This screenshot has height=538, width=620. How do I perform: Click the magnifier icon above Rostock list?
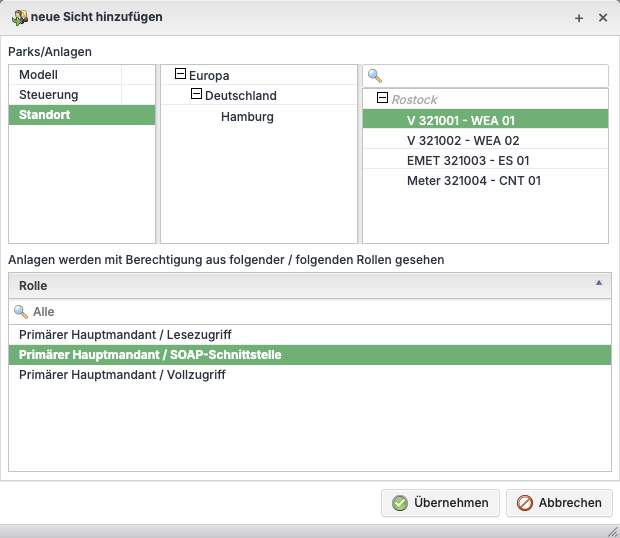pos(375,76)
